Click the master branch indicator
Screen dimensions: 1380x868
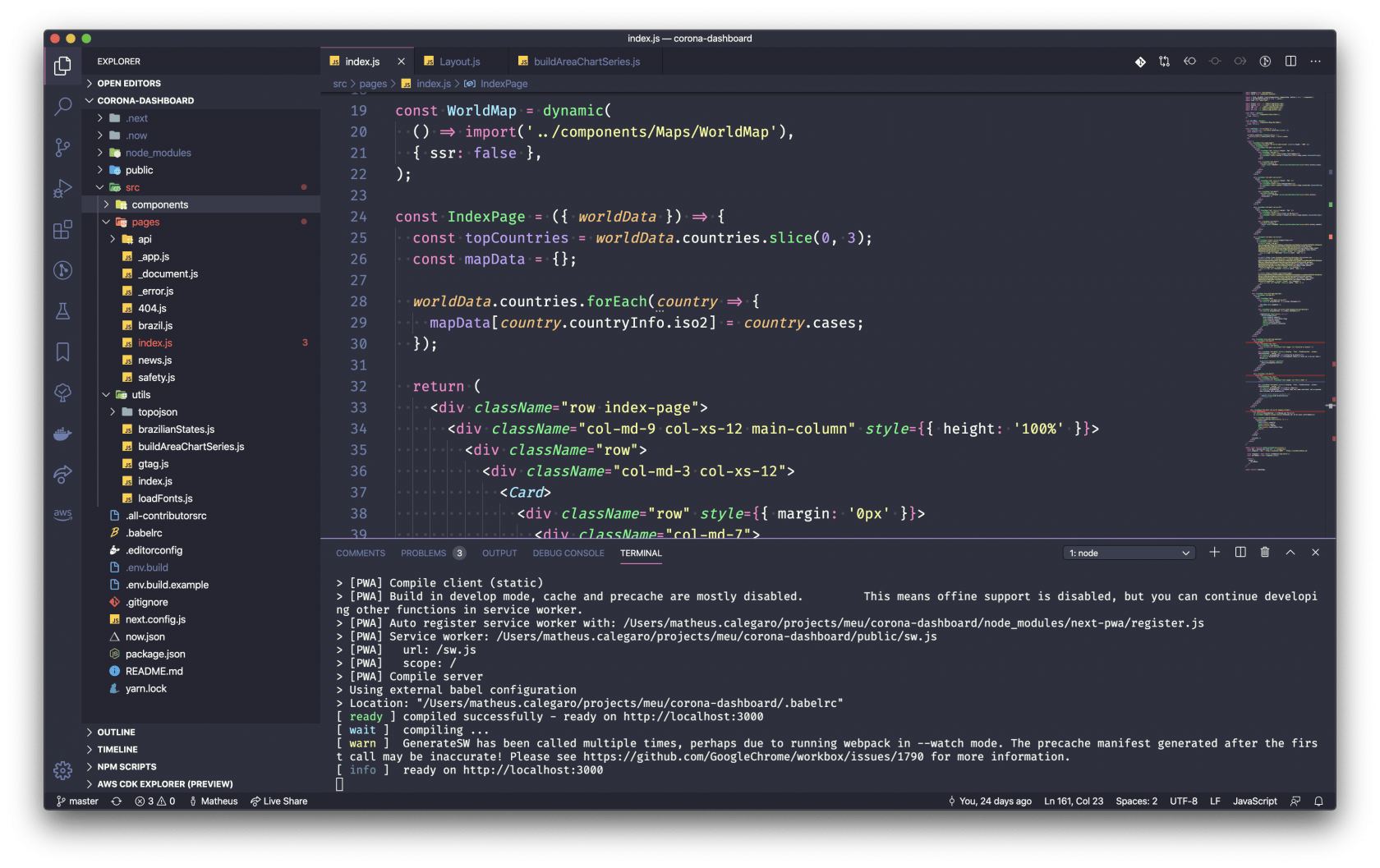pyautogui.click(x=77, y=801)
